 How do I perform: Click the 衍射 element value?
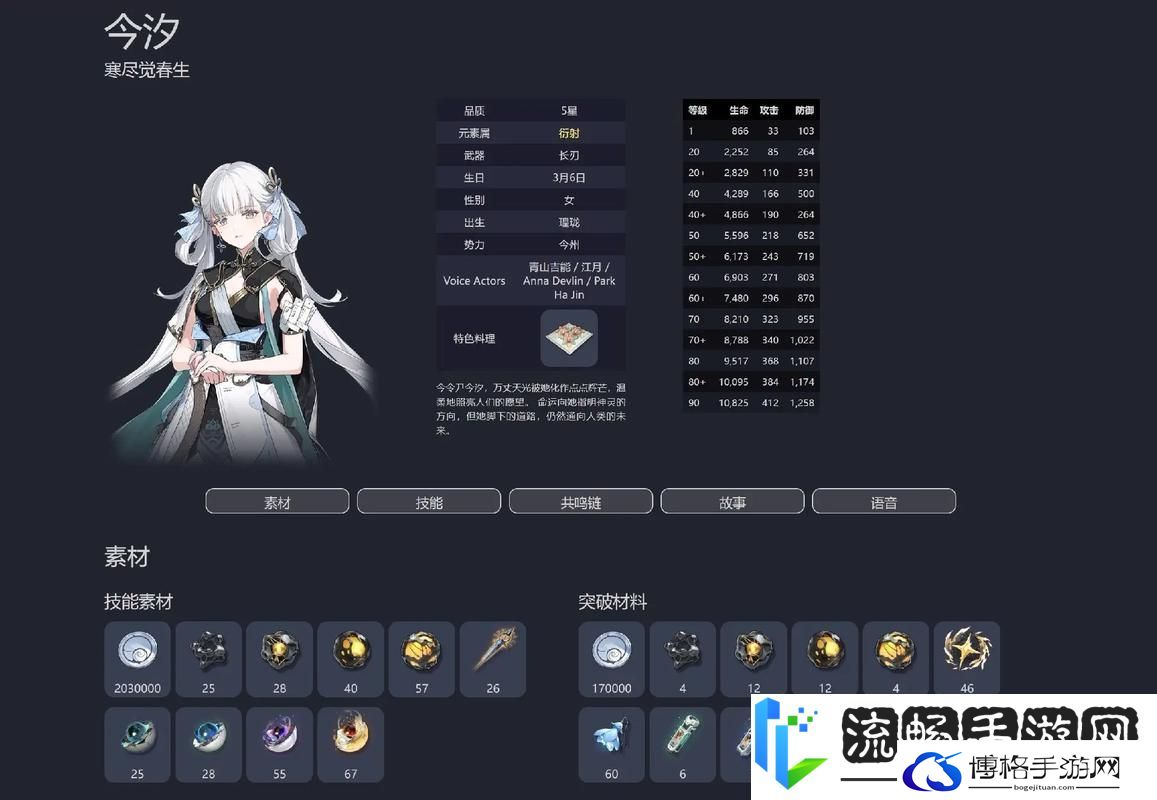click(x=569, y=133)
